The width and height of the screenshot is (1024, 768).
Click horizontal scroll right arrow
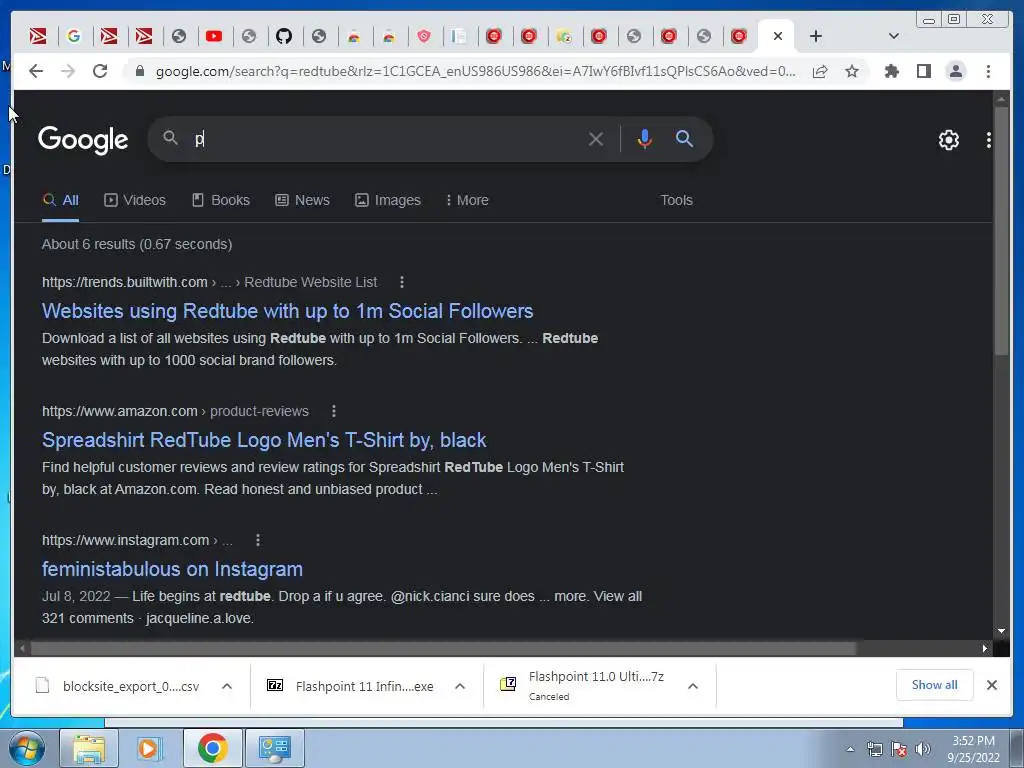pos(985,648)
